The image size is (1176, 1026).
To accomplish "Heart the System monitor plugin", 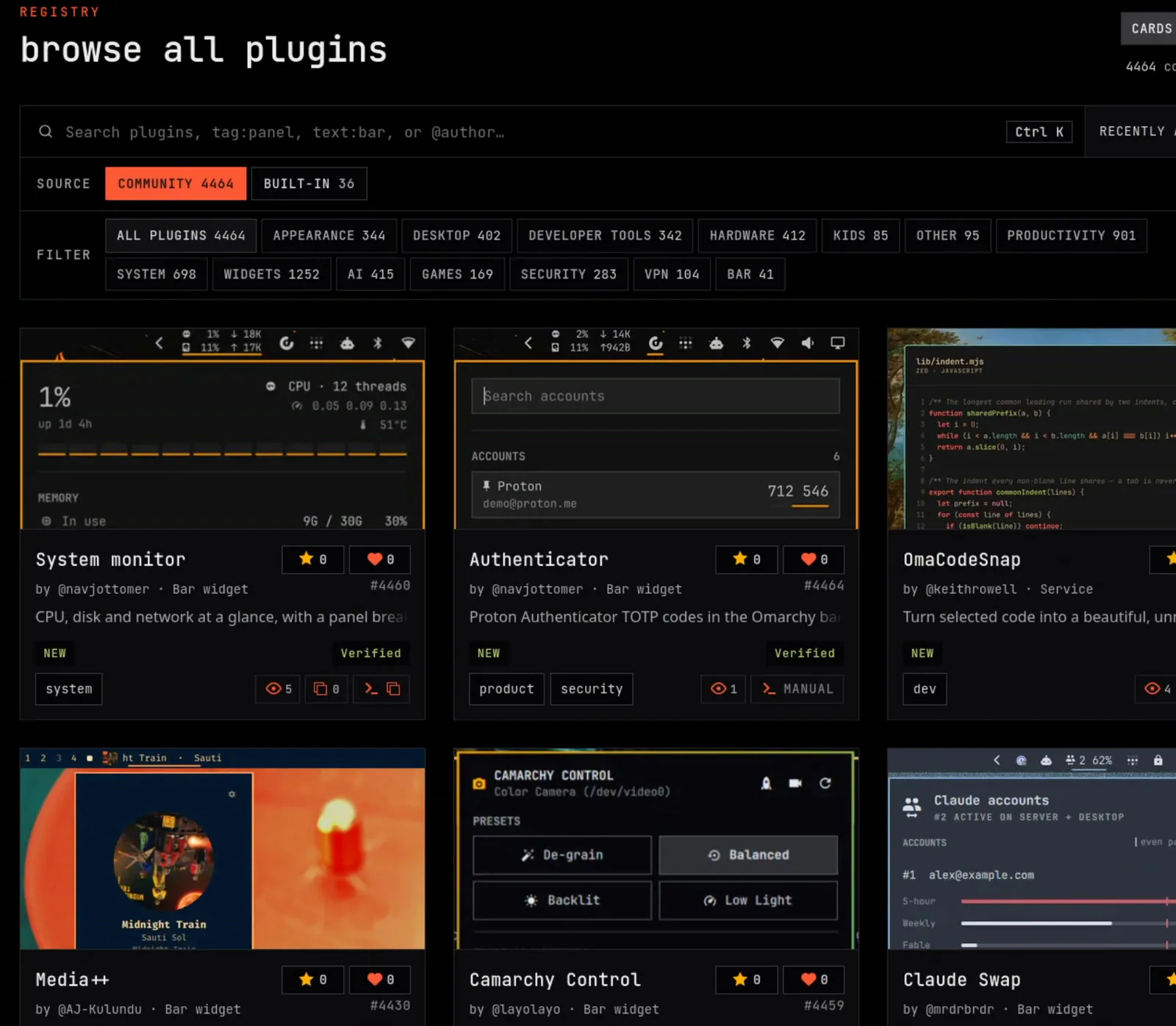I will [x=380, y=559].
